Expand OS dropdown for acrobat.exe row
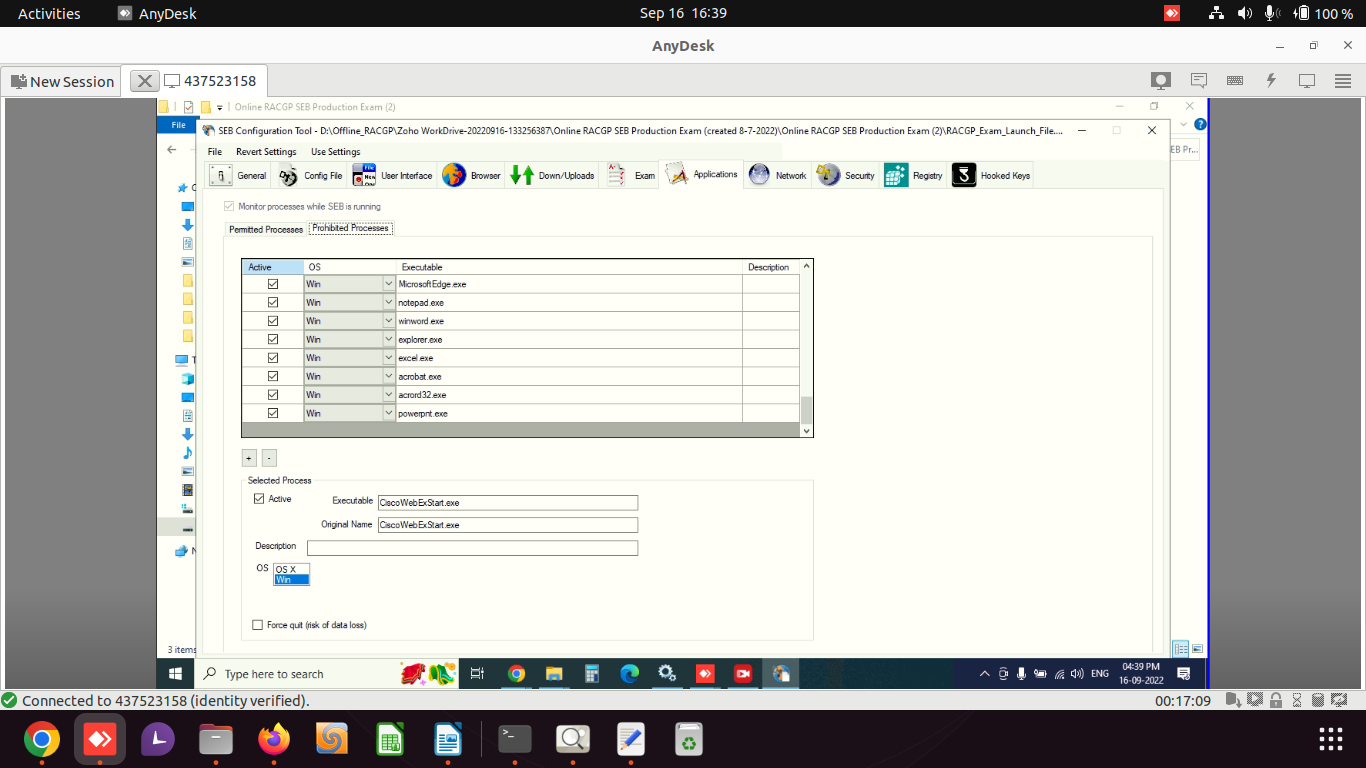Screen dimensions: 1366x768 [389, 376]
